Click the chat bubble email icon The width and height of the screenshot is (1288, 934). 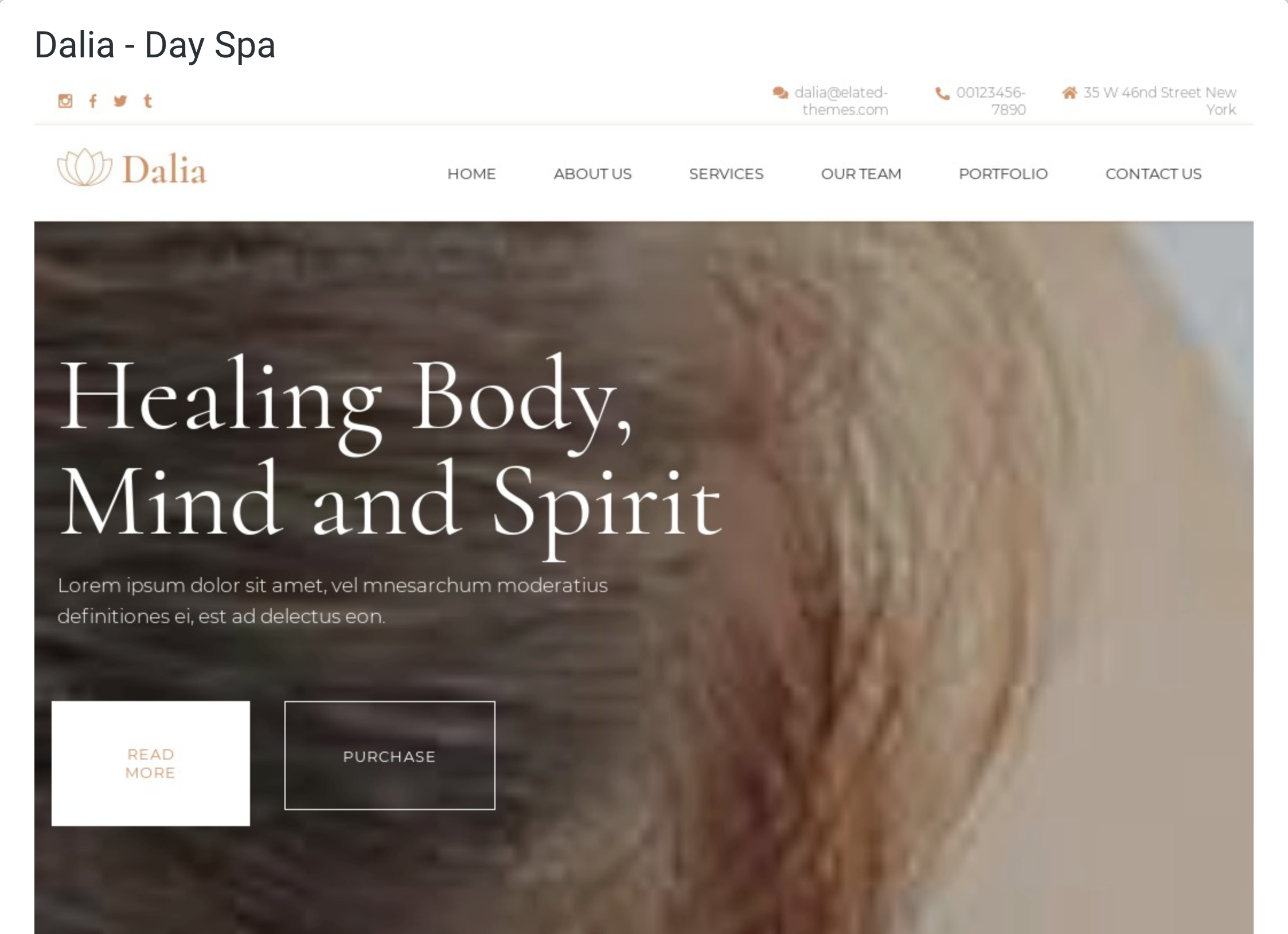point(780,92)
